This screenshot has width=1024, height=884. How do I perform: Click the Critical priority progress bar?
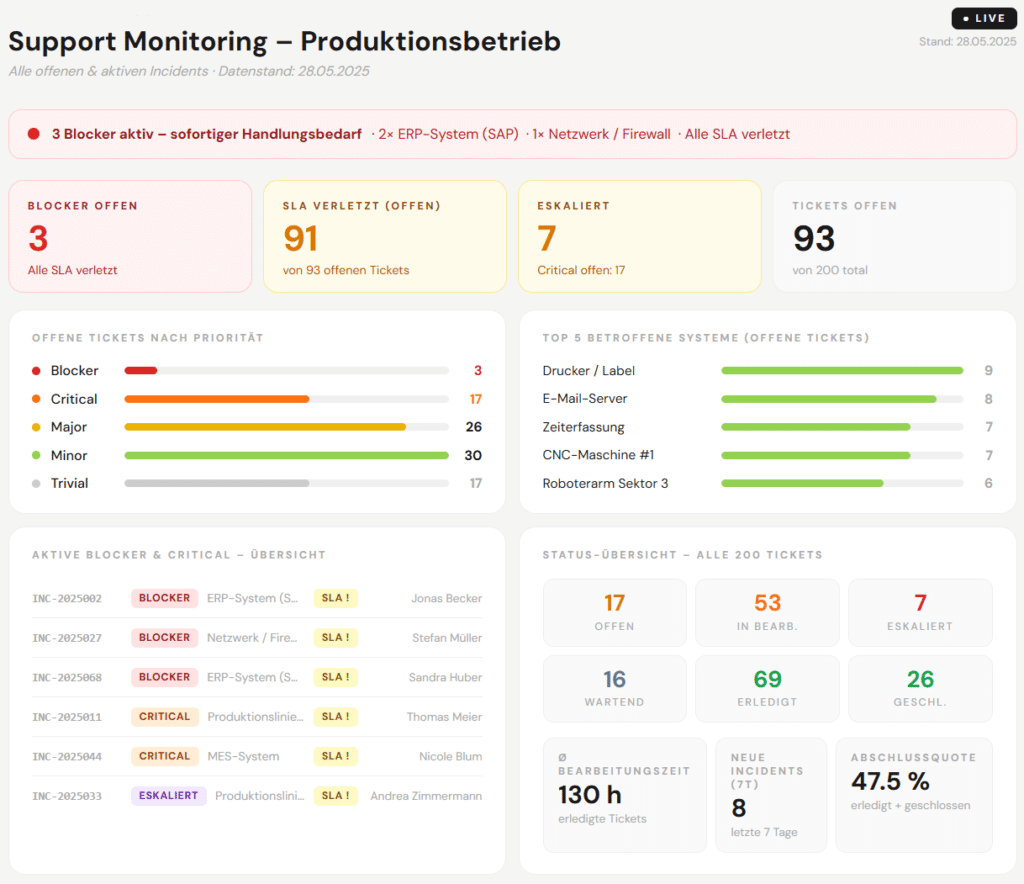pyautogui.click(x=286, y=399)
